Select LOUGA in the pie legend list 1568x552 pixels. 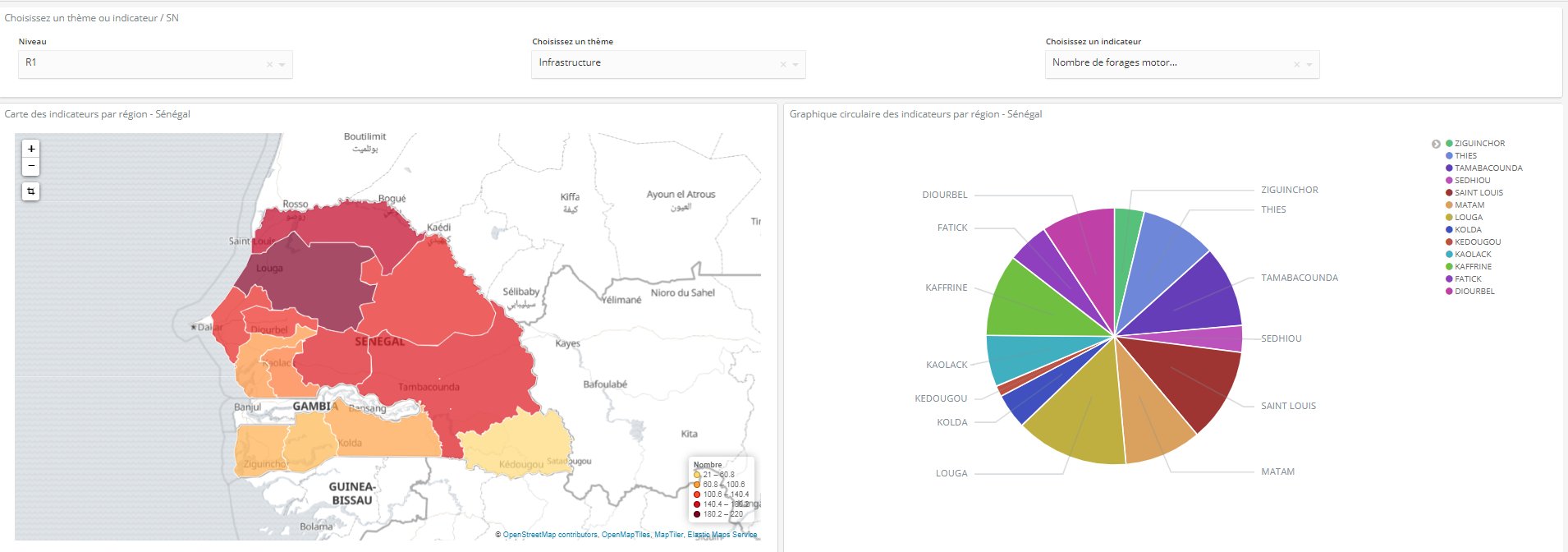(1468, 218)
